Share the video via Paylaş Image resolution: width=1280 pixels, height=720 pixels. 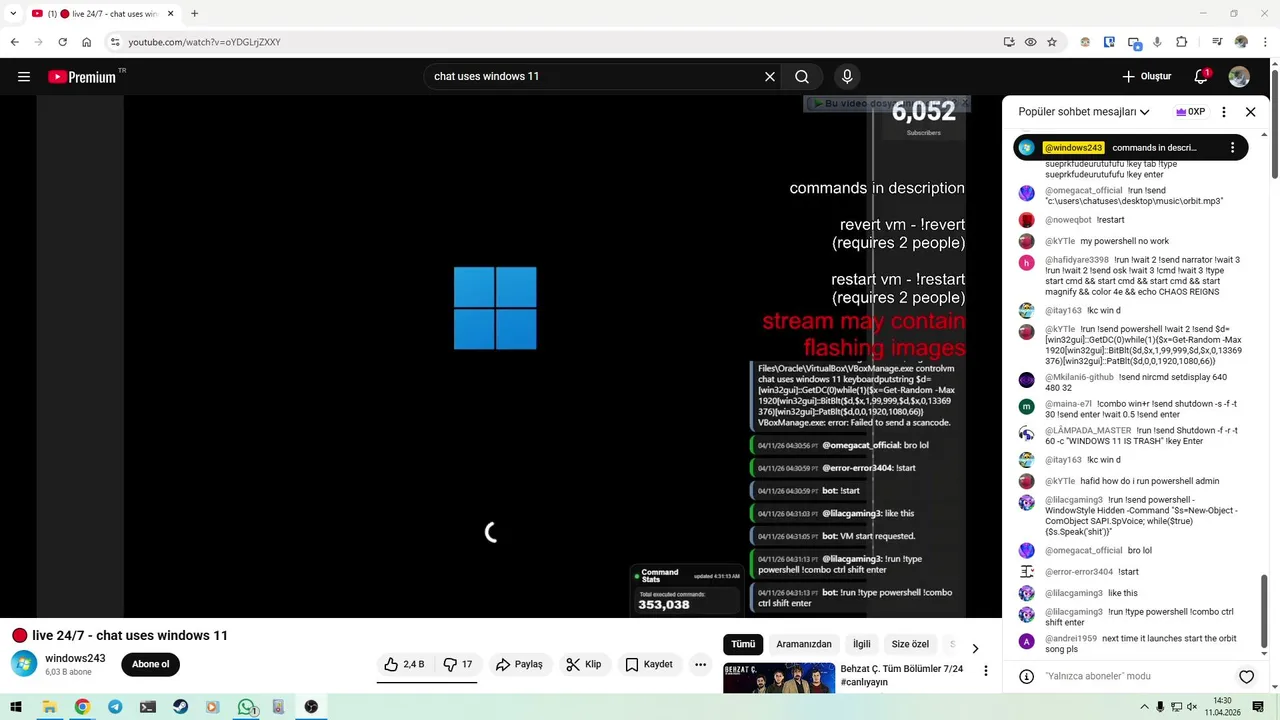[x=519, y=664]
